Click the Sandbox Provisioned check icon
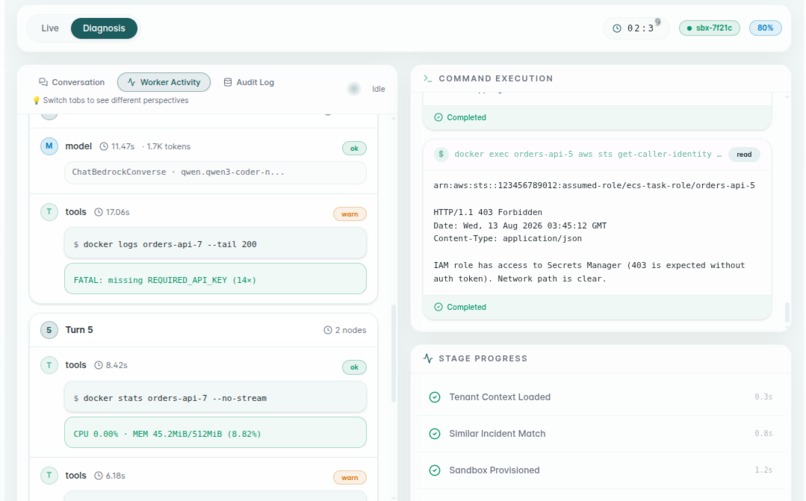Screen dimensions: 806x501 pos(434,470)
